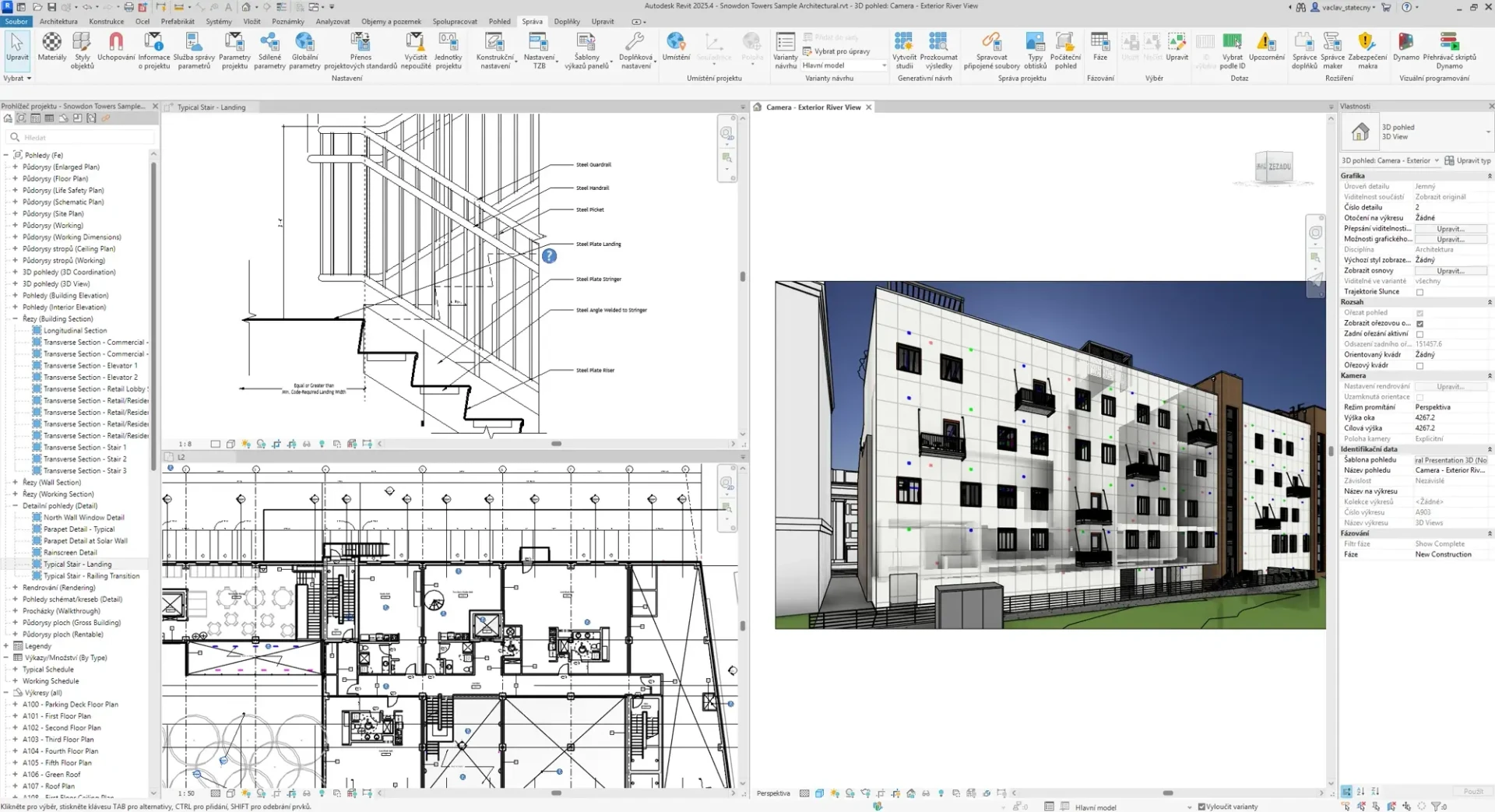Launch Přenos projektových standardů

(361, 51)
